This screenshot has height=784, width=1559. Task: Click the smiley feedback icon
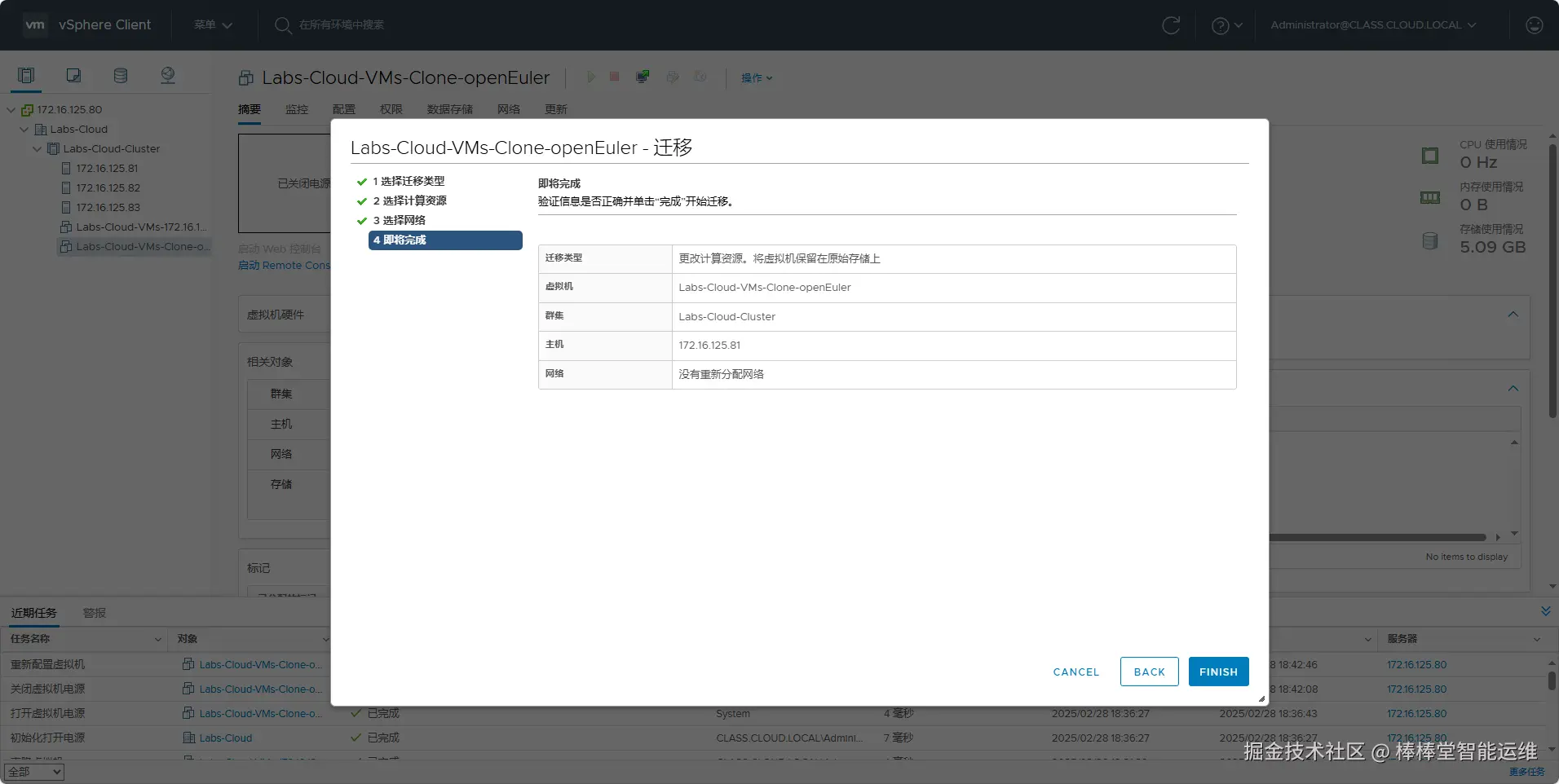(x=1534, y=25)
